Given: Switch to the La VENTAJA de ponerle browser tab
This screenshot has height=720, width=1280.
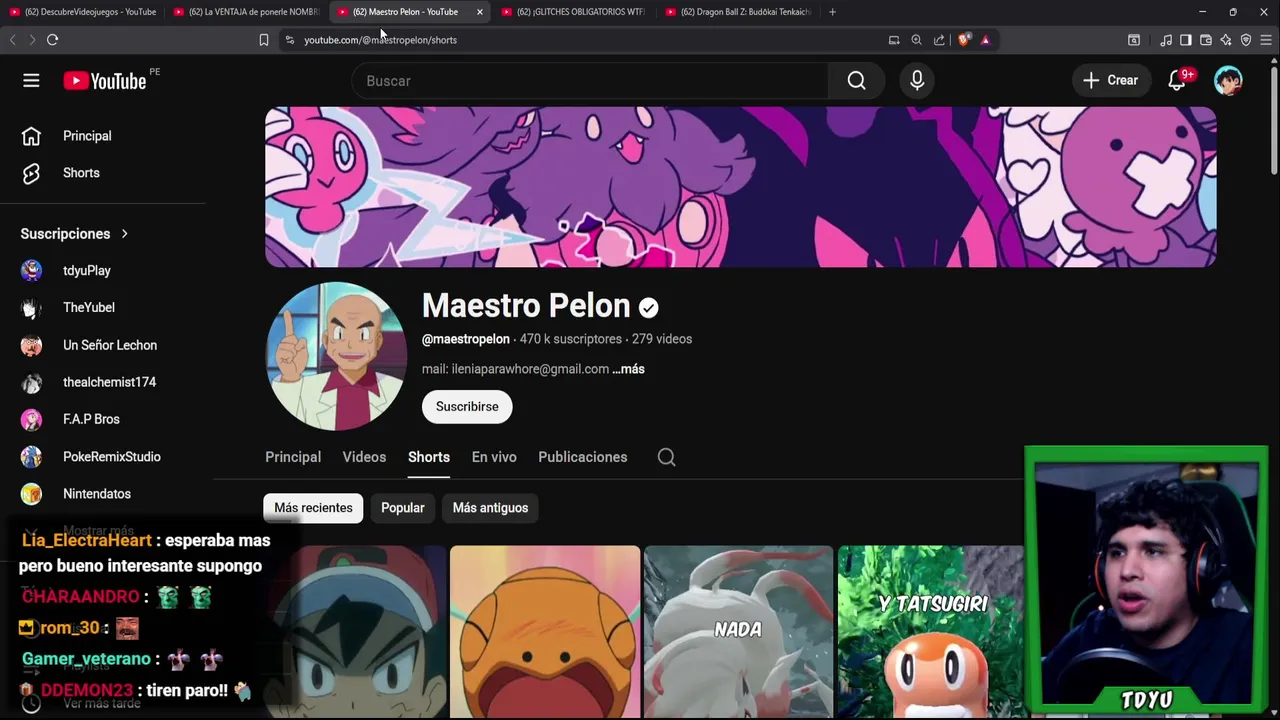Looking at the screenshot, I should point(247,12).
